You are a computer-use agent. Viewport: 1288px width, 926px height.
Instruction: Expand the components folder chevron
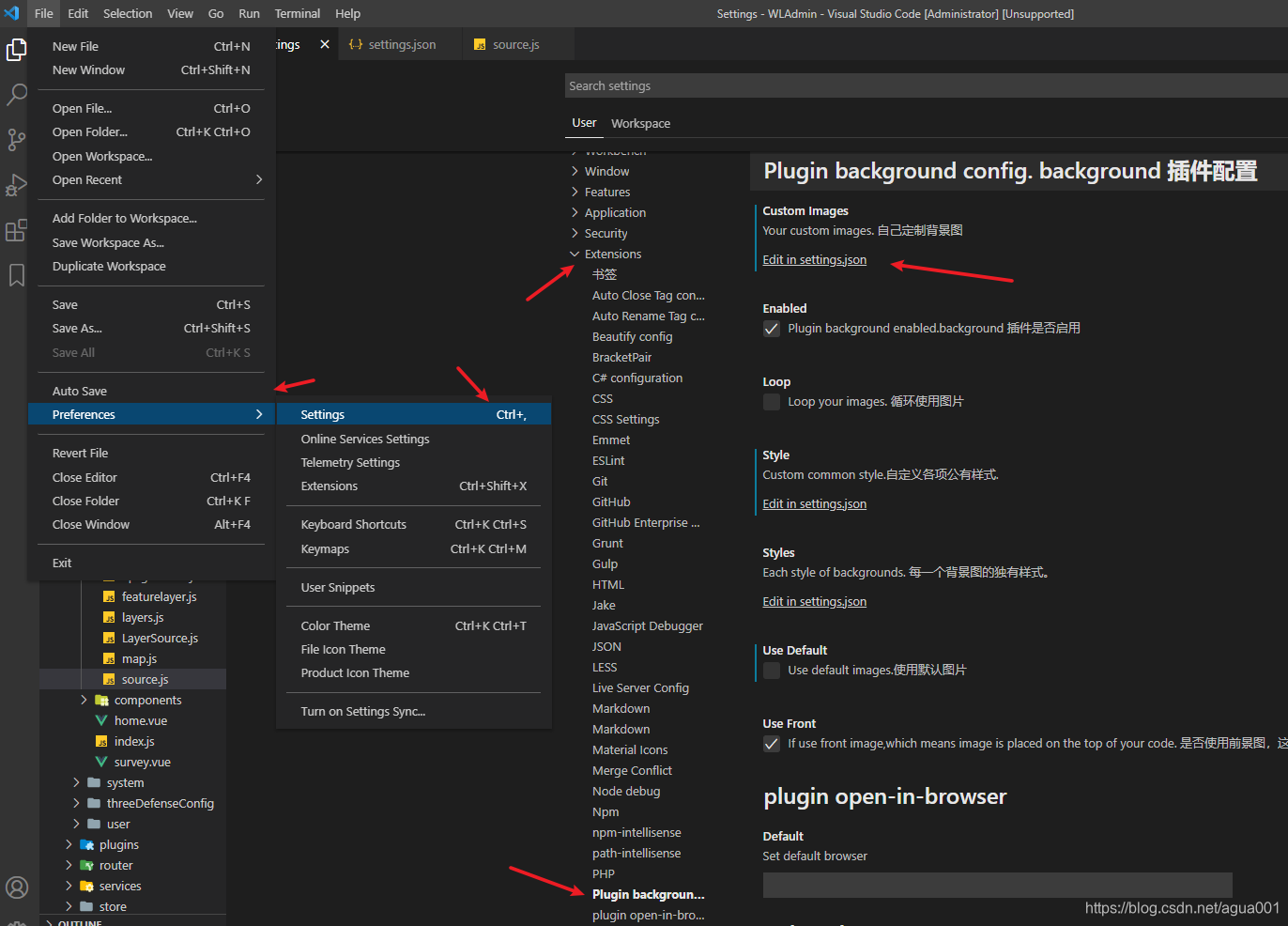(x=84, y=701)
